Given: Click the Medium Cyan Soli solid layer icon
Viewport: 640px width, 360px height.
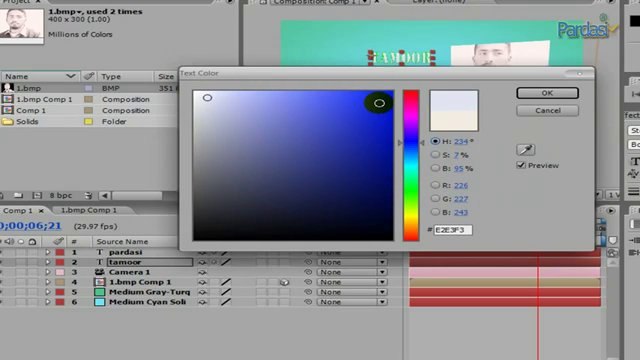Looking at the screenshot, I should [100, 302].
